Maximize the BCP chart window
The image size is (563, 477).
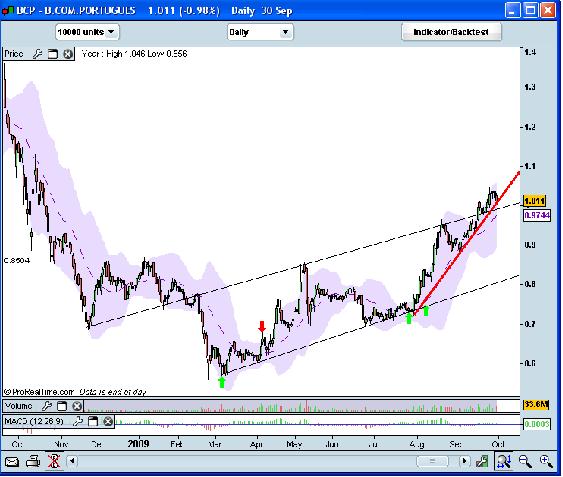coord(530,10)
